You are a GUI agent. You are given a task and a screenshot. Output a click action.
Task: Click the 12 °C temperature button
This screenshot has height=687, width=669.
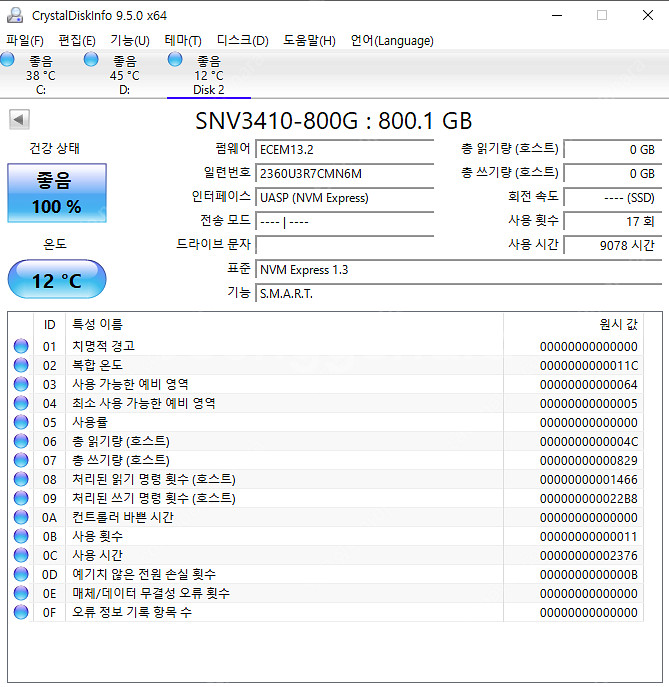(57, 280)
